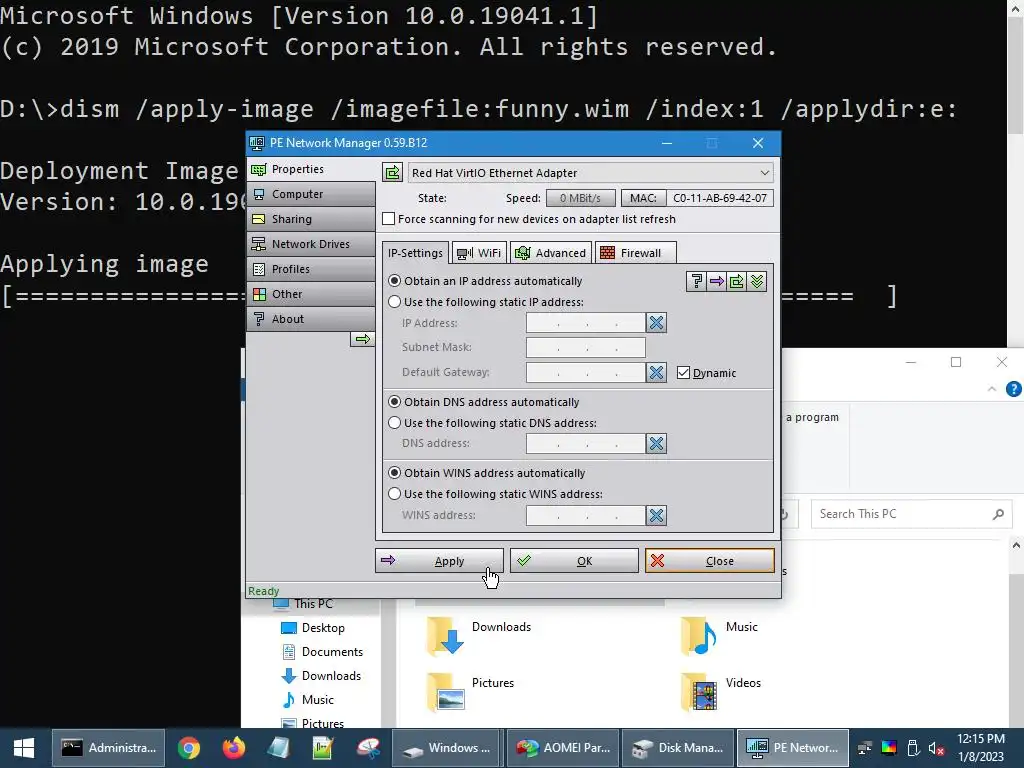Switch to Disk Management taskbar button
1024x768 pixels.
pos(679,748)
